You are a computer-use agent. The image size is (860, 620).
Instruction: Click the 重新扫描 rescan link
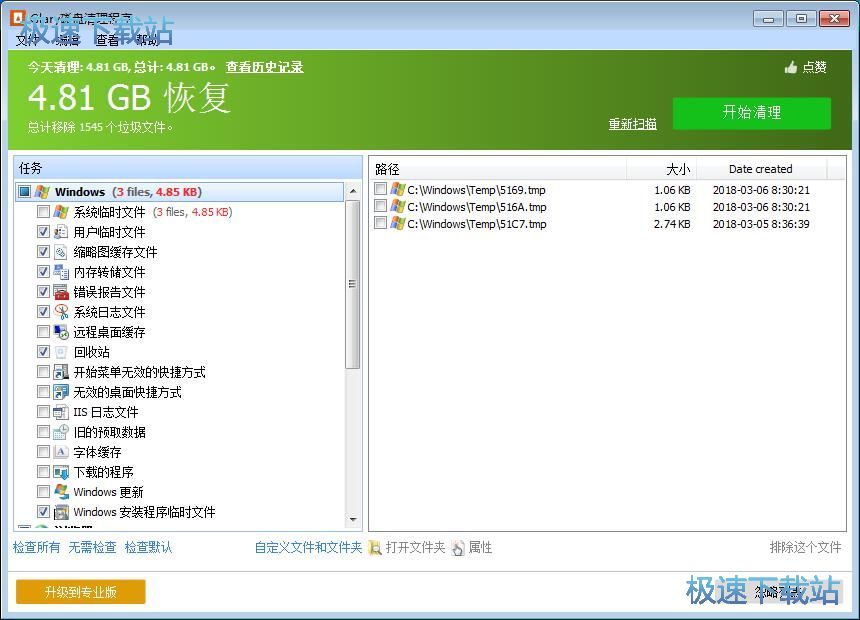coord(632,124)
